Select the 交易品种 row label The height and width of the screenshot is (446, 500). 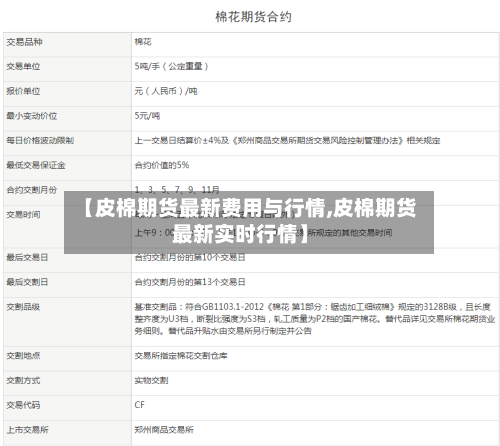[24, 42]
